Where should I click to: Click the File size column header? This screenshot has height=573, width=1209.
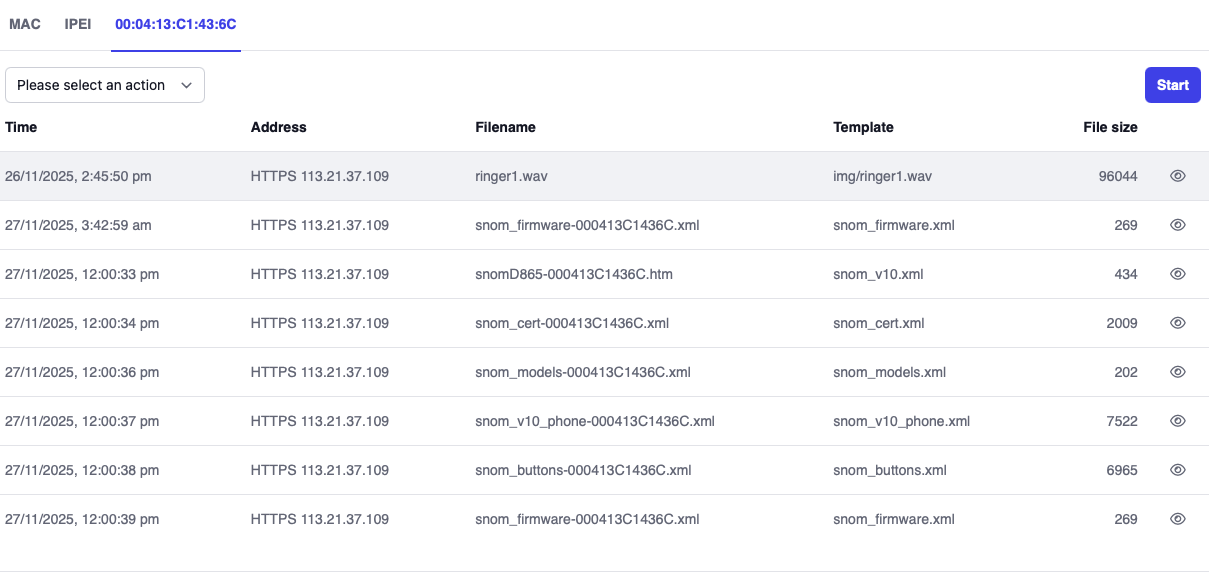click(x=1110, y=127)
